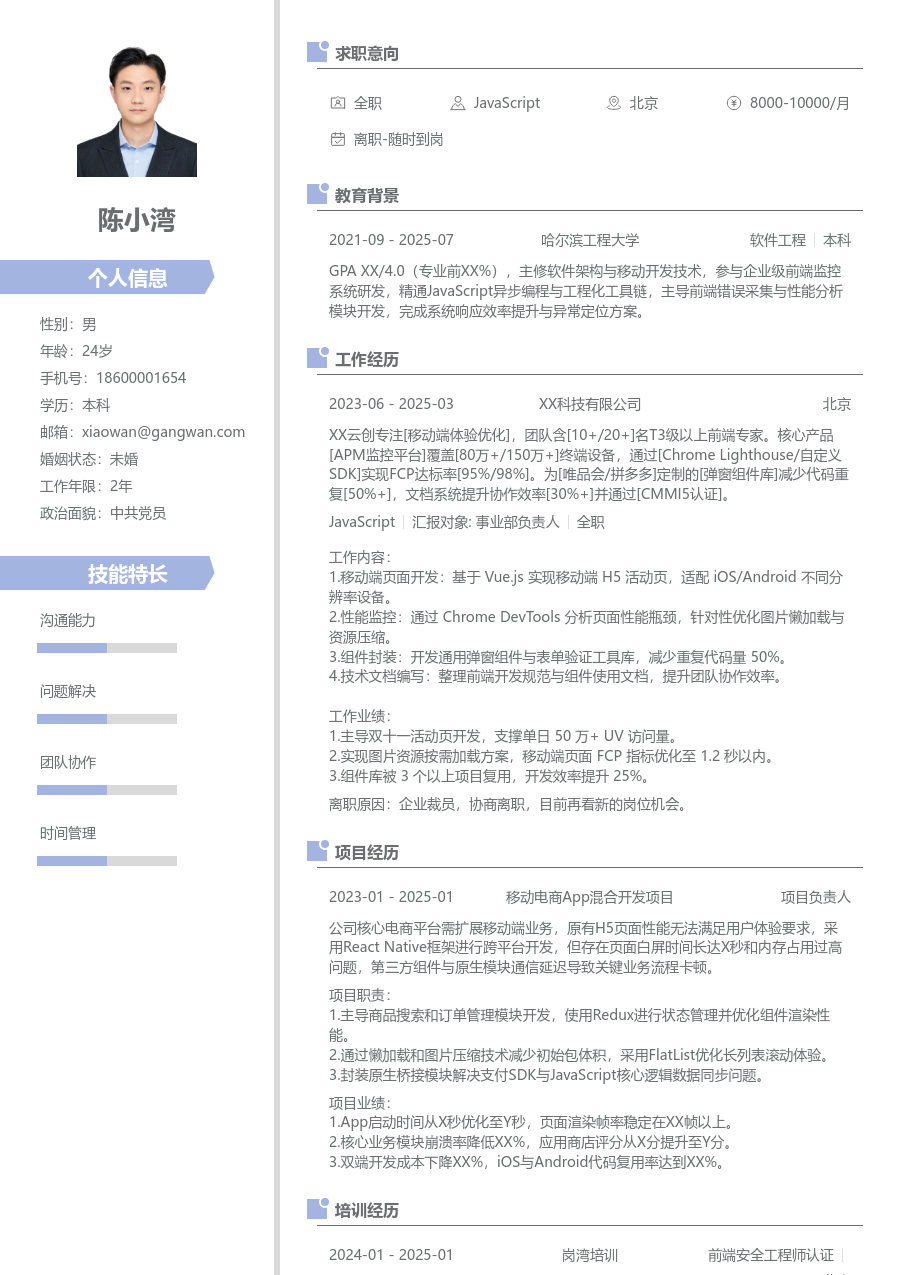
Task: Click the person icon next to JavaScript
Action: click(457, 102)
